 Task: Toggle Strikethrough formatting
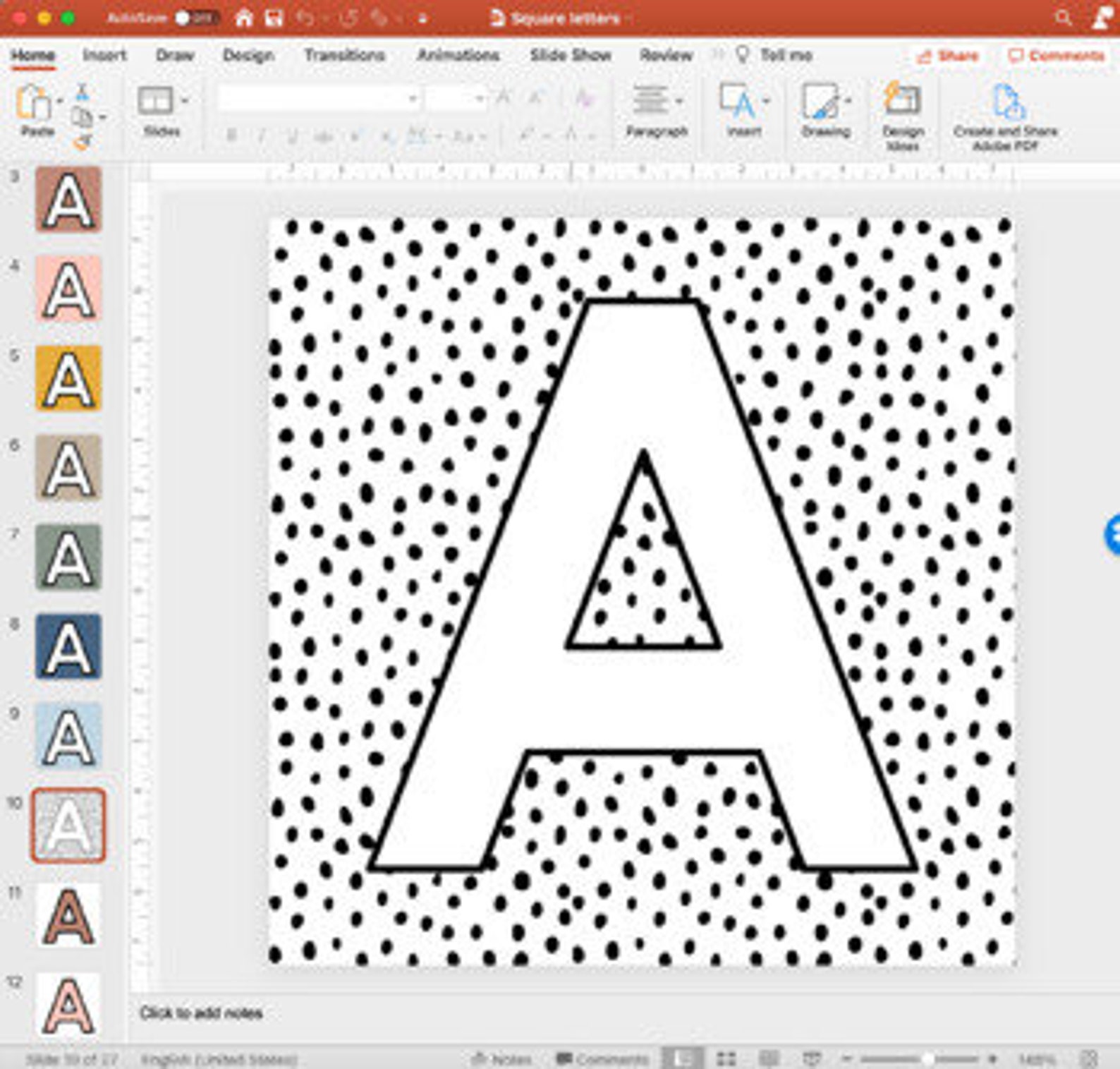point(323,135)
